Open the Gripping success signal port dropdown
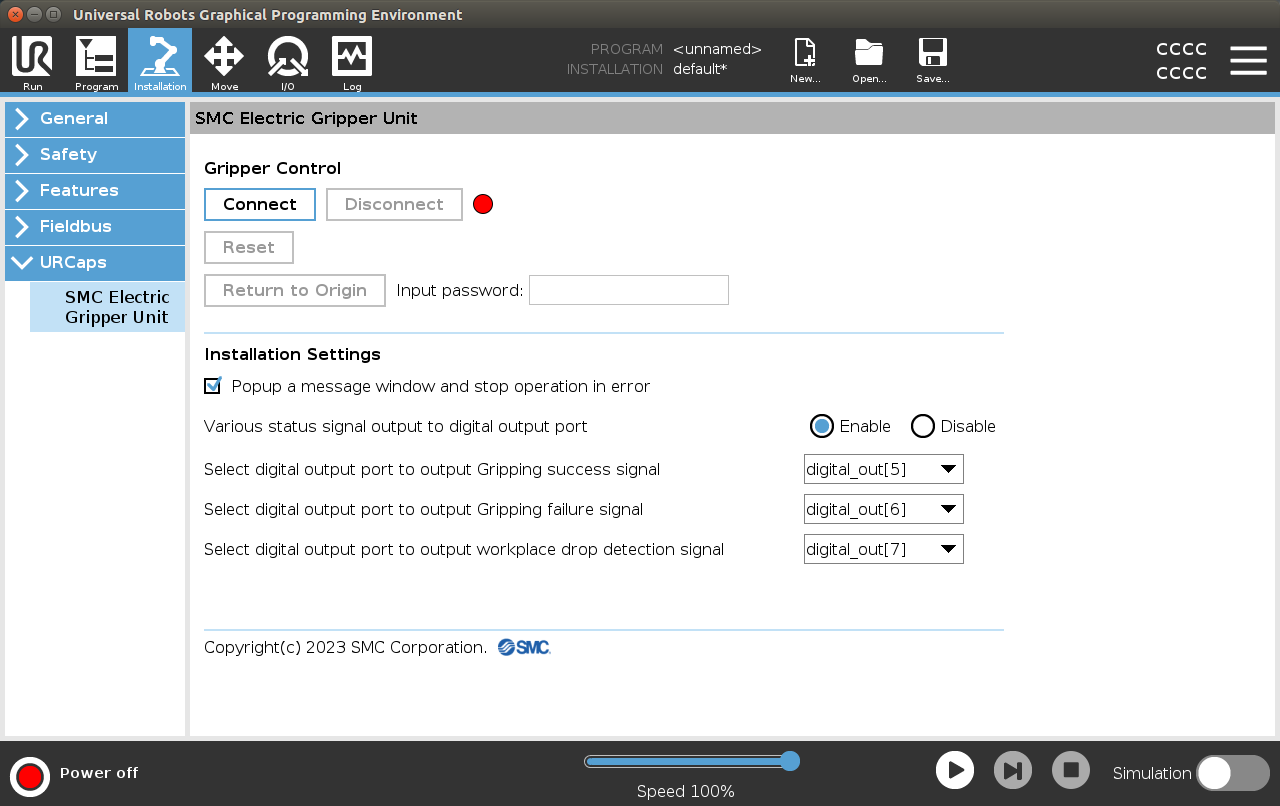 tap(883, 470)
